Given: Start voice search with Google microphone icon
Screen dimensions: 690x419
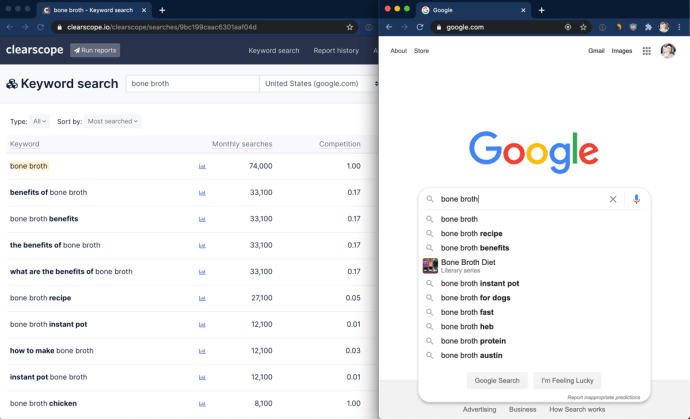Looking at the screenshot, I should [636, 199].
